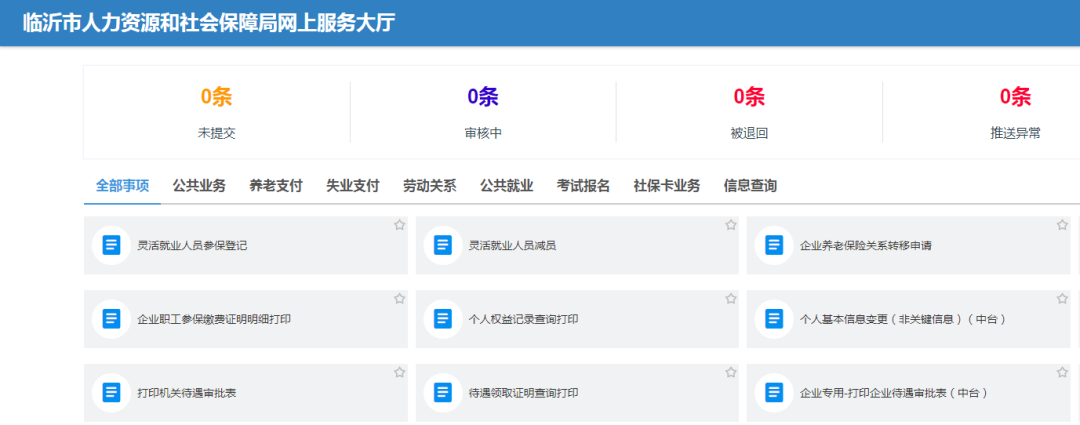Image resolution: width=1080 pixels, height=425 pixels.
Task: Click document icon for 待遇领取证明查询打印
Action: click(x=443, y=393)
